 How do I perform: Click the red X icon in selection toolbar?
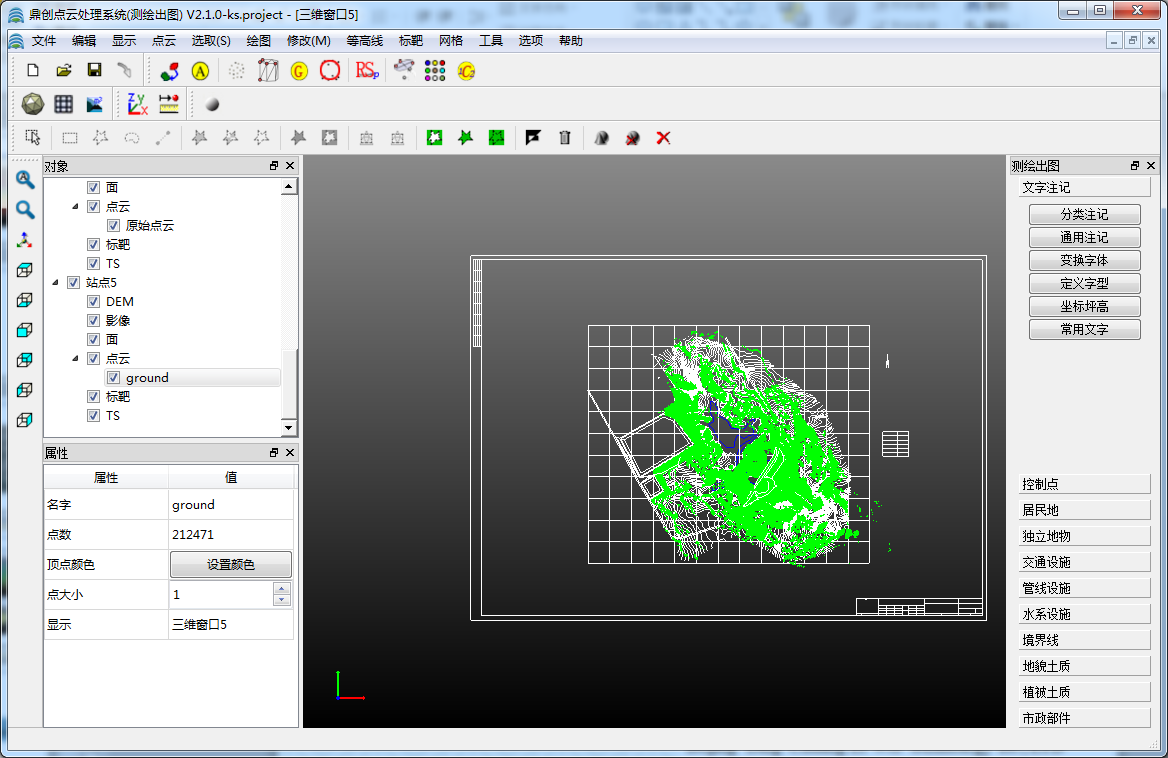[x=663, y=138]
